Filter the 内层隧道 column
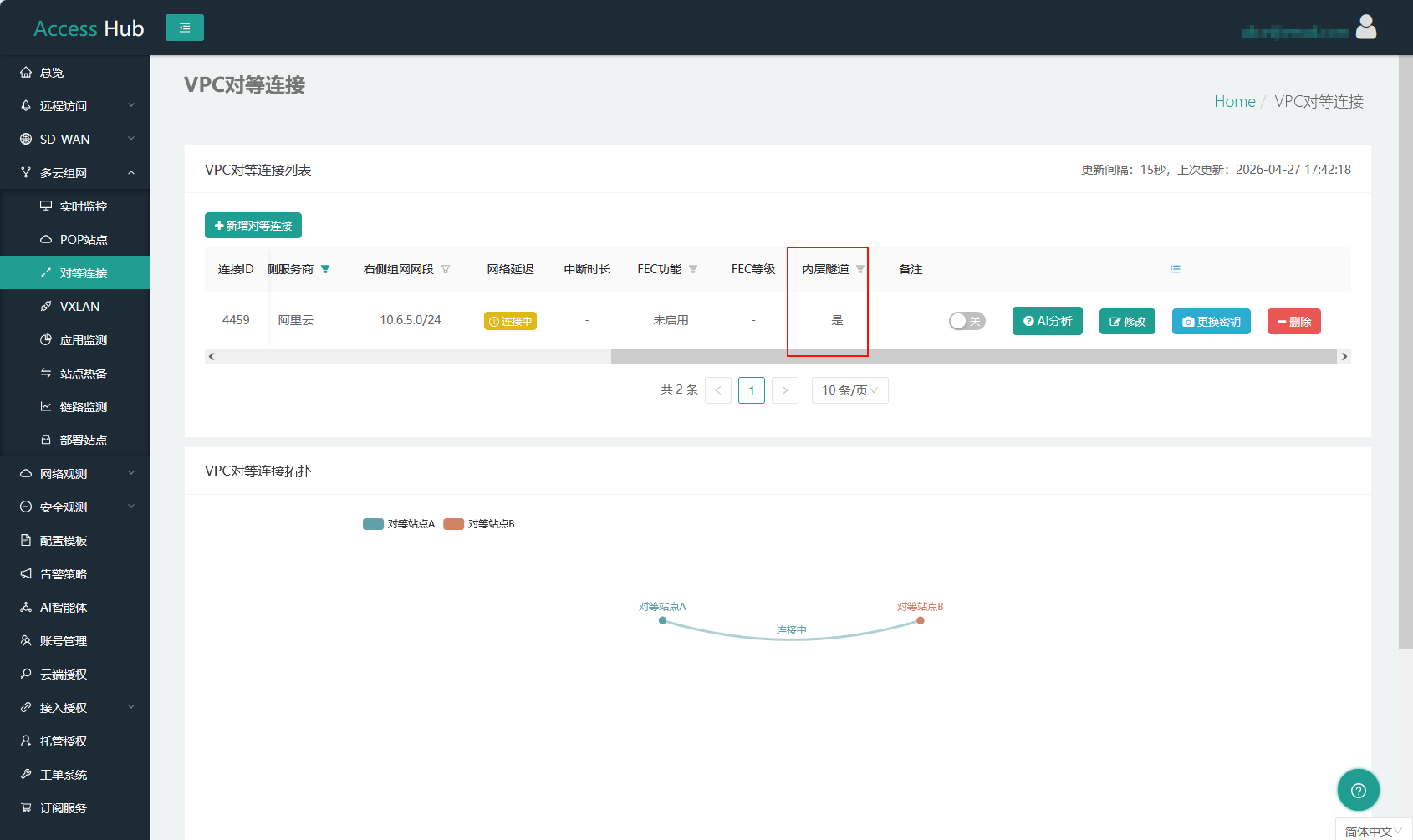Viewport: 1413px width, 840px height. 860,269
